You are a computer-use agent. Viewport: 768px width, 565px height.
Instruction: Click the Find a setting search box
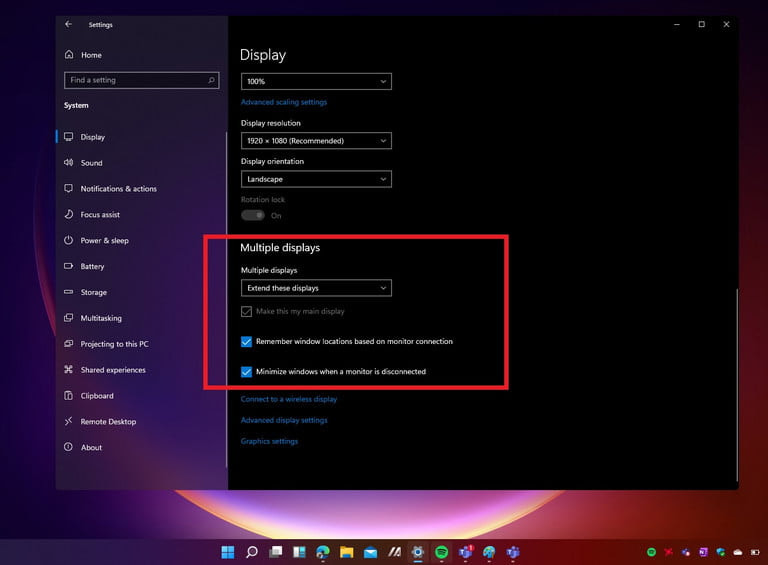point(140,80)
